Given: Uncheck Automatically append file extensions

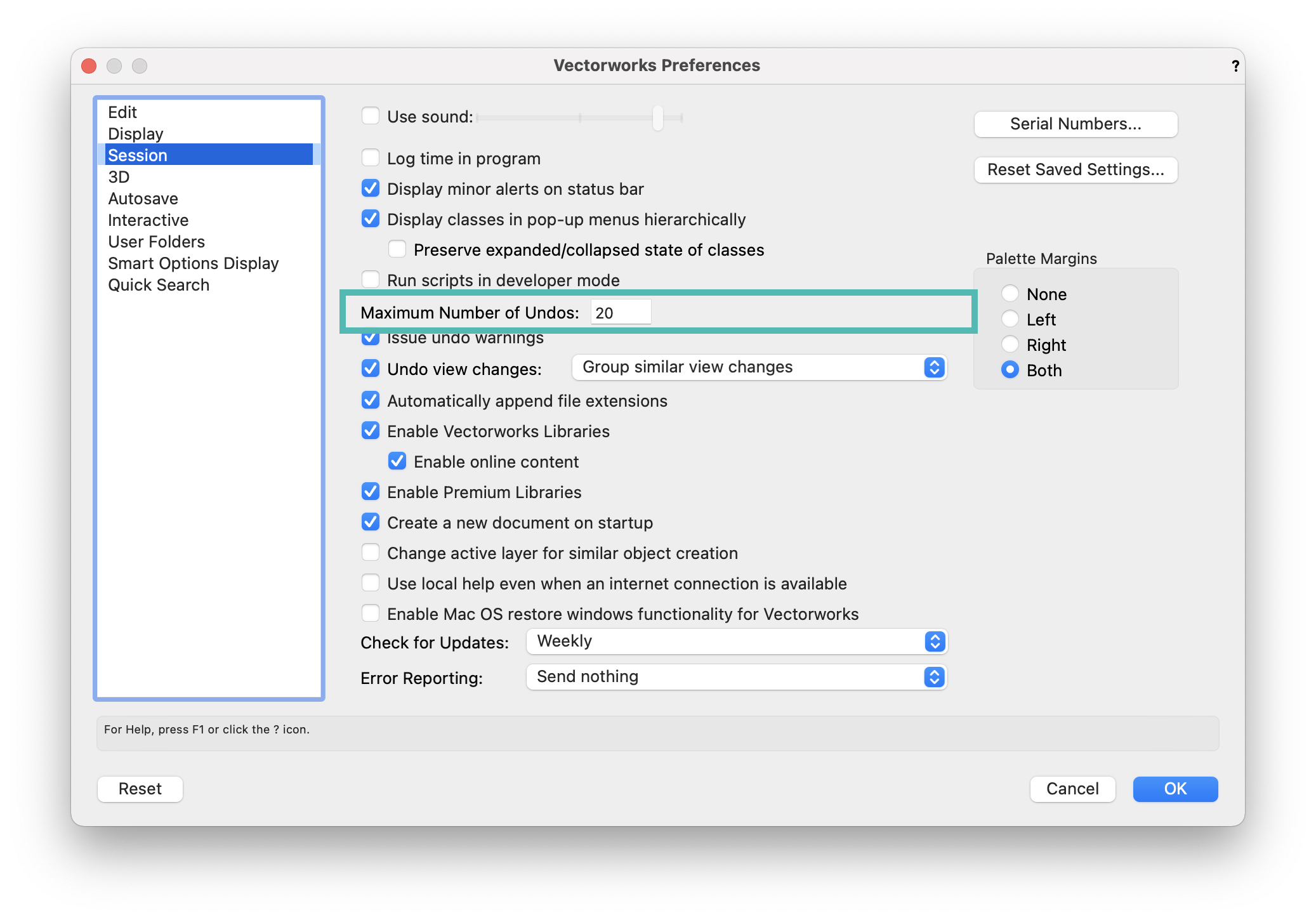Looking at the screenshot, I should [371, 400].
